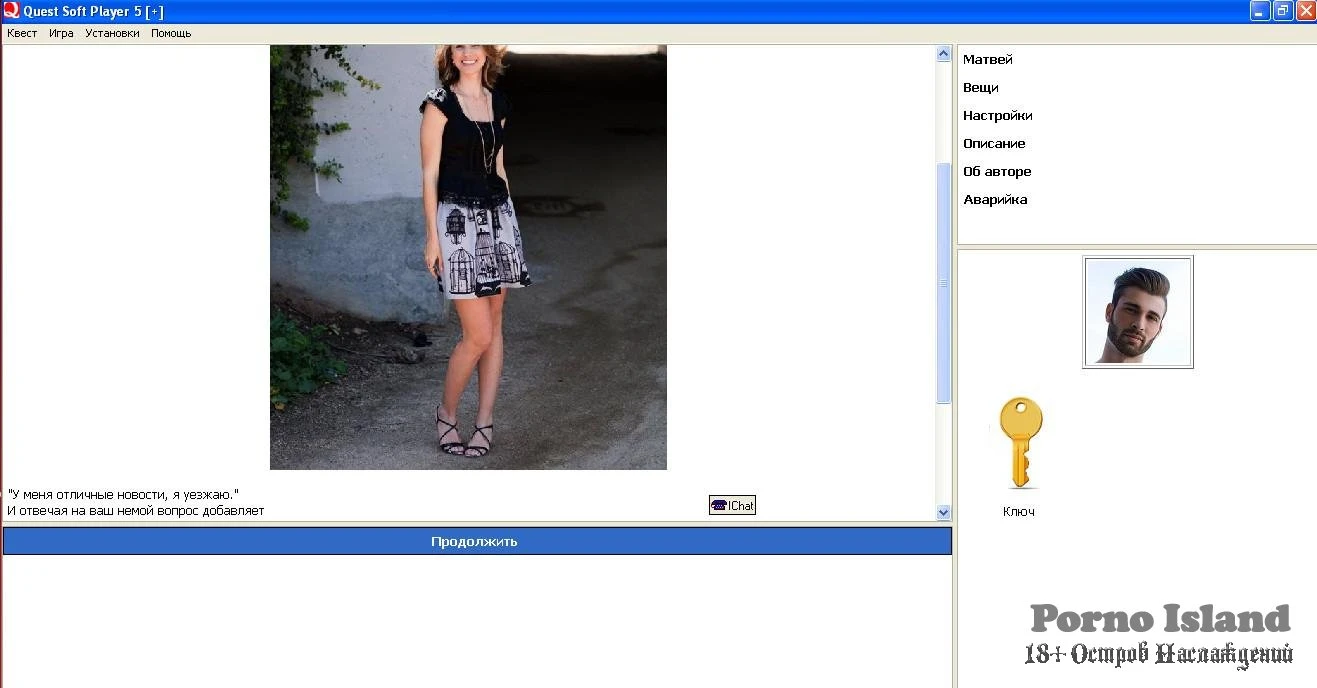Click the bearded man character portrait
The height and width of the screenshot is (688, 1317).
coord(1137,312)
